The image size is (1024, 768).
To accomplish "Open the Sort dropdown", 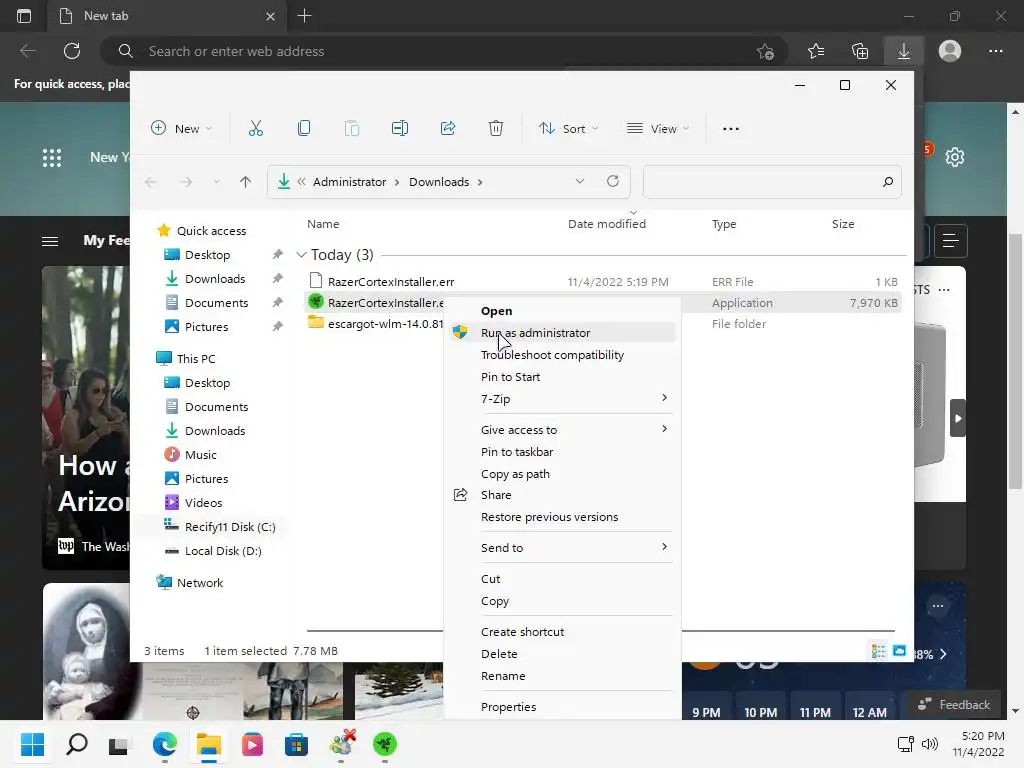I will 568,129.
